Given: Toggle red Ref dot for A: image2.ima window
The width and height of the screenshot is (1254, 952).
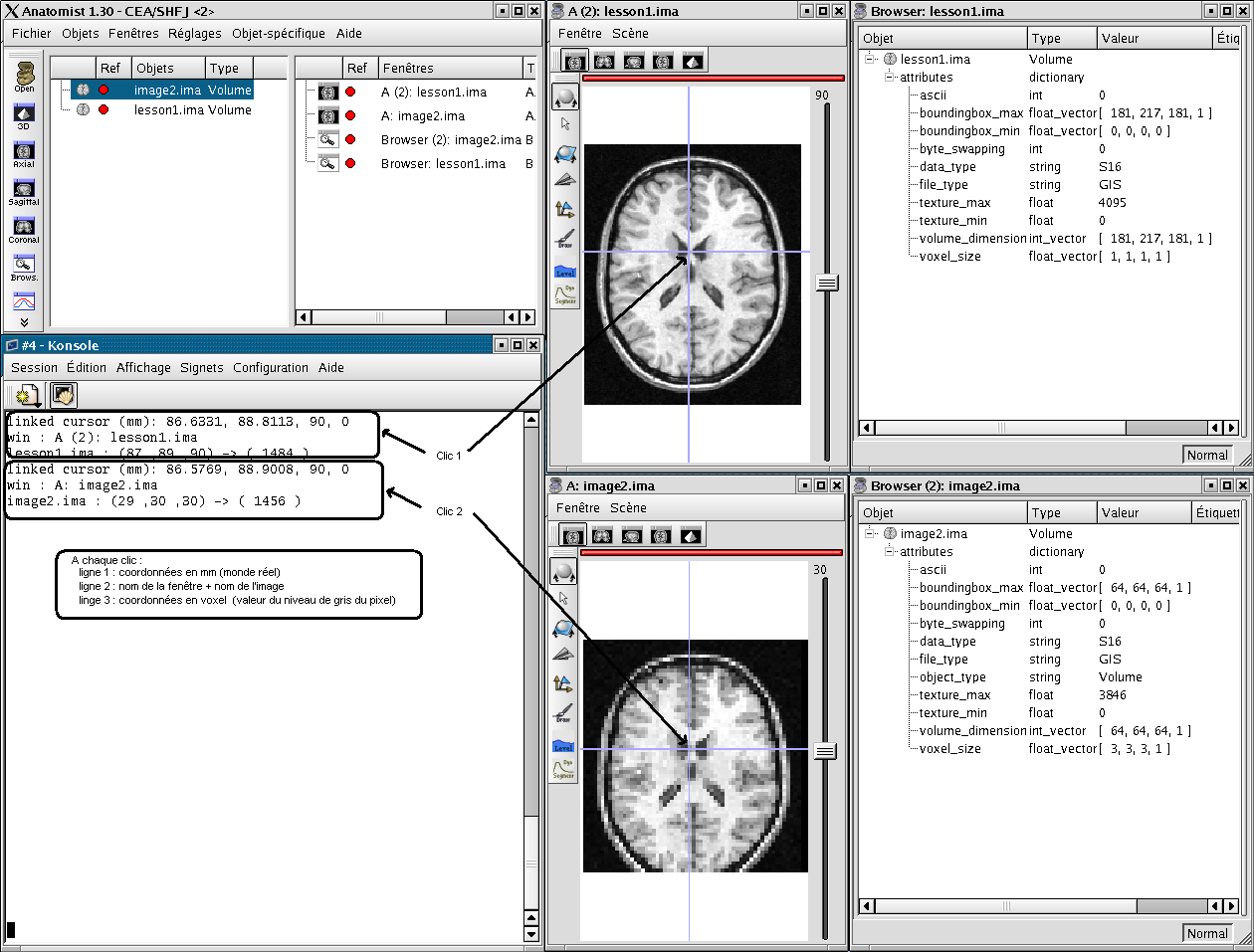Looking at the screenshot, I should point(350,116).
